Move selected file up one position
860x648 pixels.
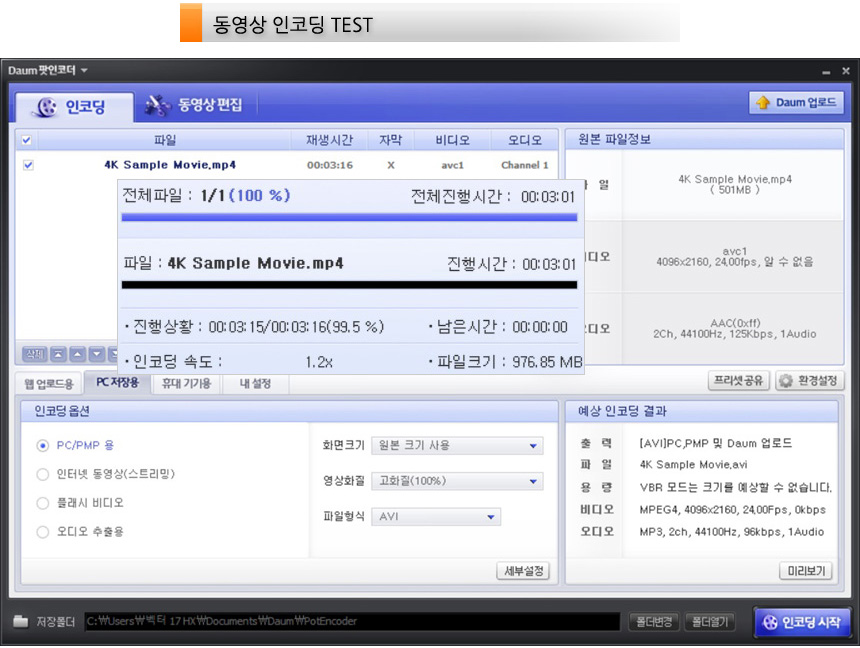click(77, 354)
